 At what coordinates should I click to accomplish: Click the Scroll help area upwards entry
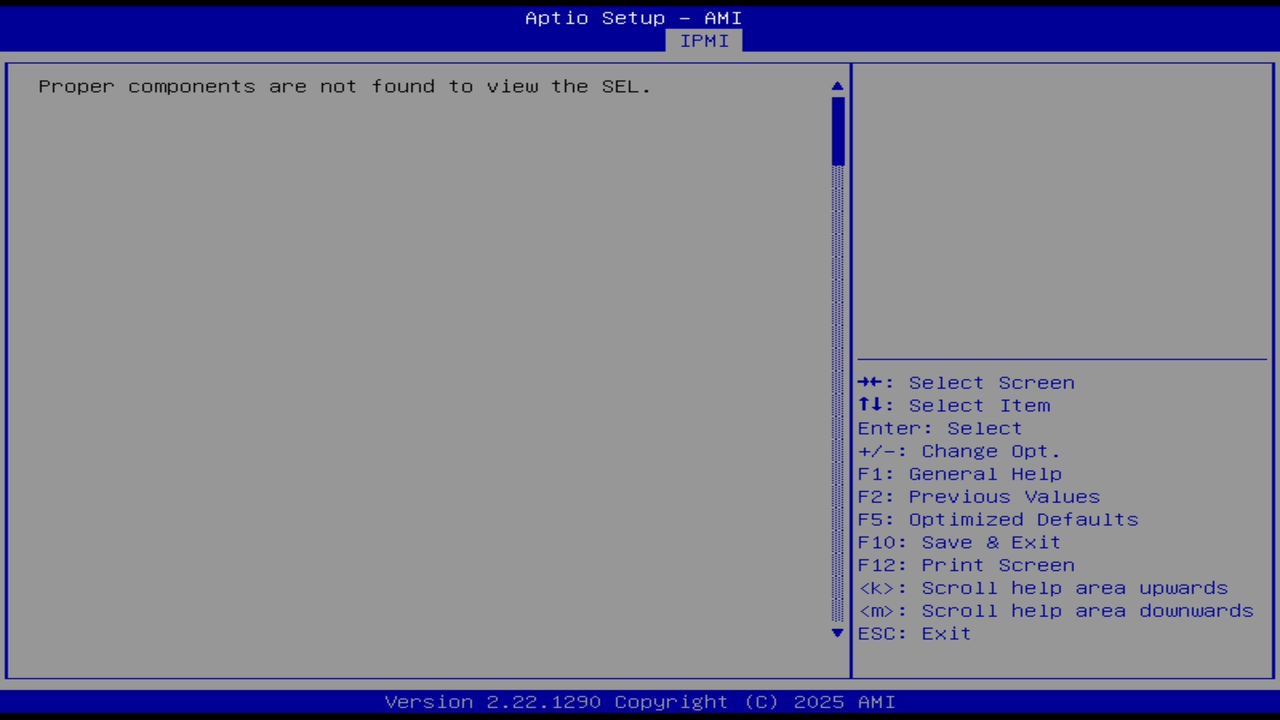click(x=1043, y=588)
